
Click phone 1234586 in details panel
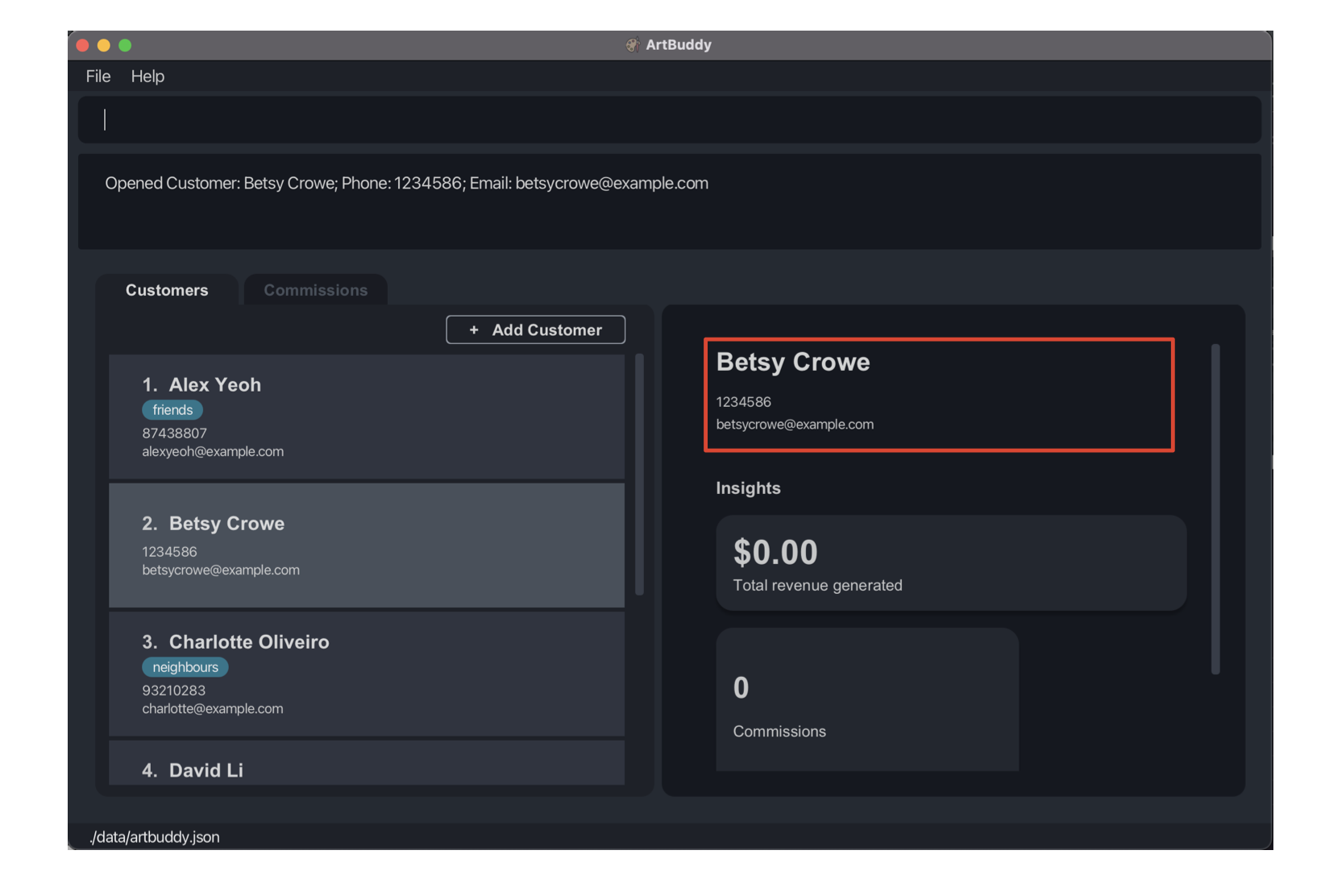(743, 402)
